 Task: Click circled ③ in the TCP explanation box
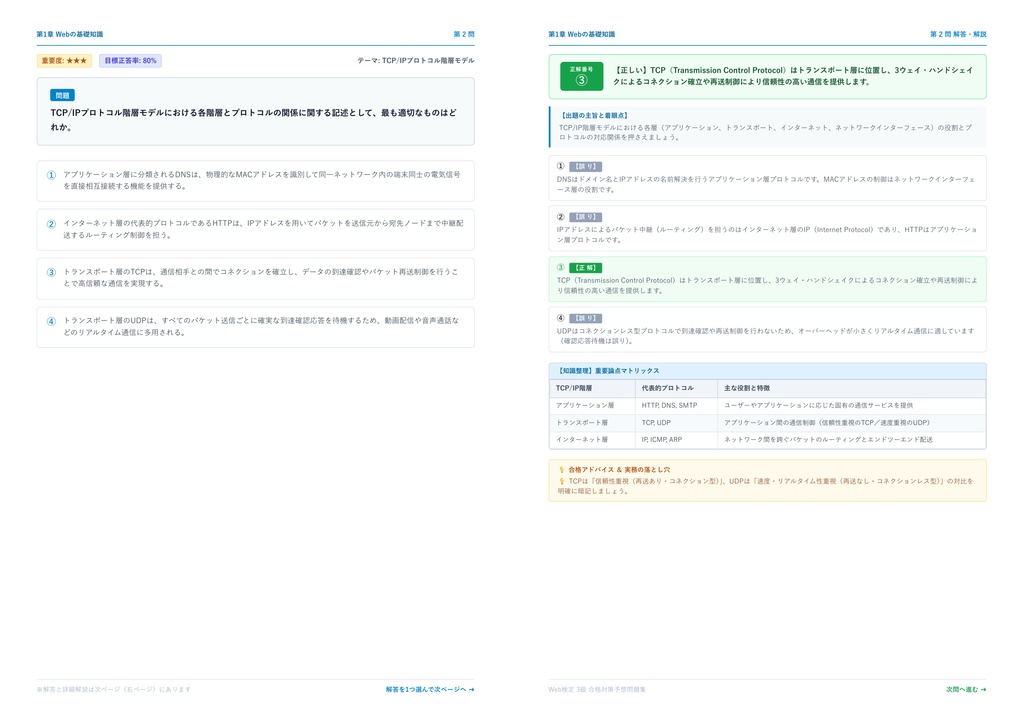click(560, 268)
